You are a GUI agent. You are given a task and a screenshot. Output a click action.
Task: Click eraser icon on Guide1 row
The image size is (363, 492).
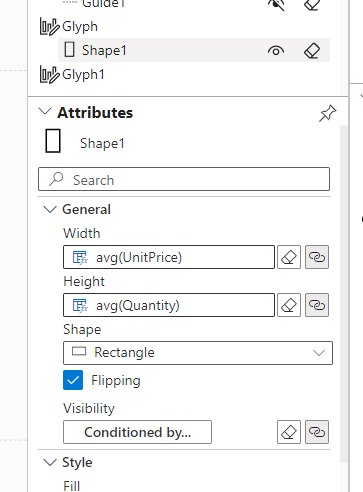pos(312,4)
